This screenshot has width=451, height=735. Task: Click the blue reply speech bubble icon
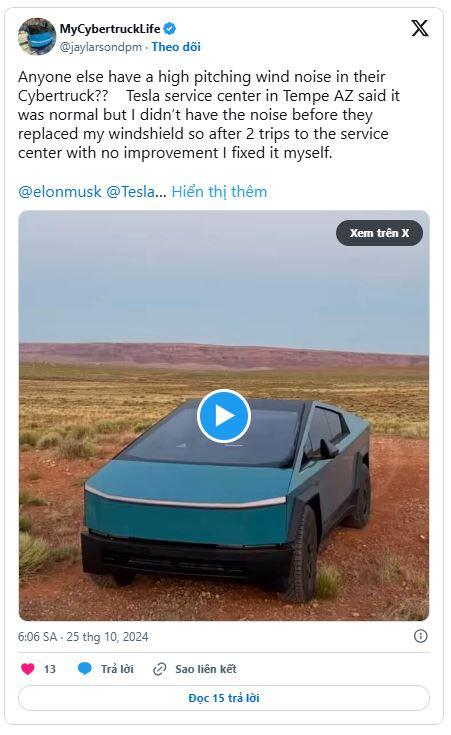coord(85,669)
